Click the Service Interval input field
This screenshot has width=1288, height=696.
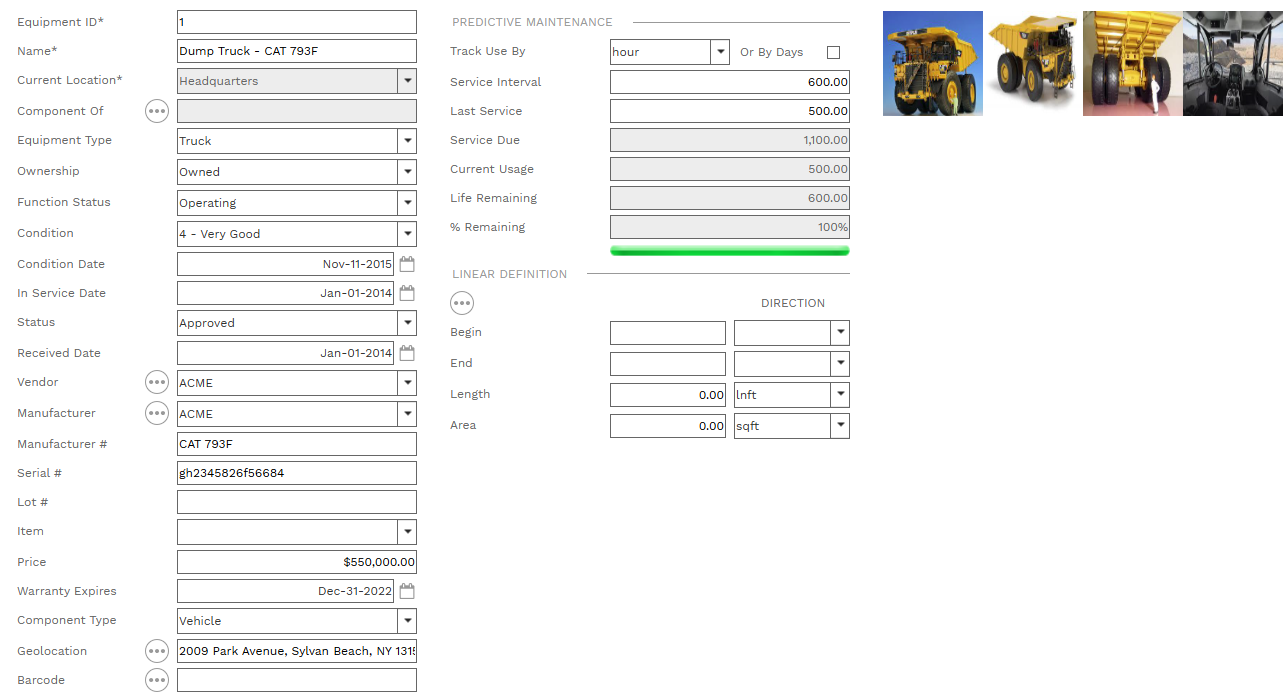[x=729, y=82]
